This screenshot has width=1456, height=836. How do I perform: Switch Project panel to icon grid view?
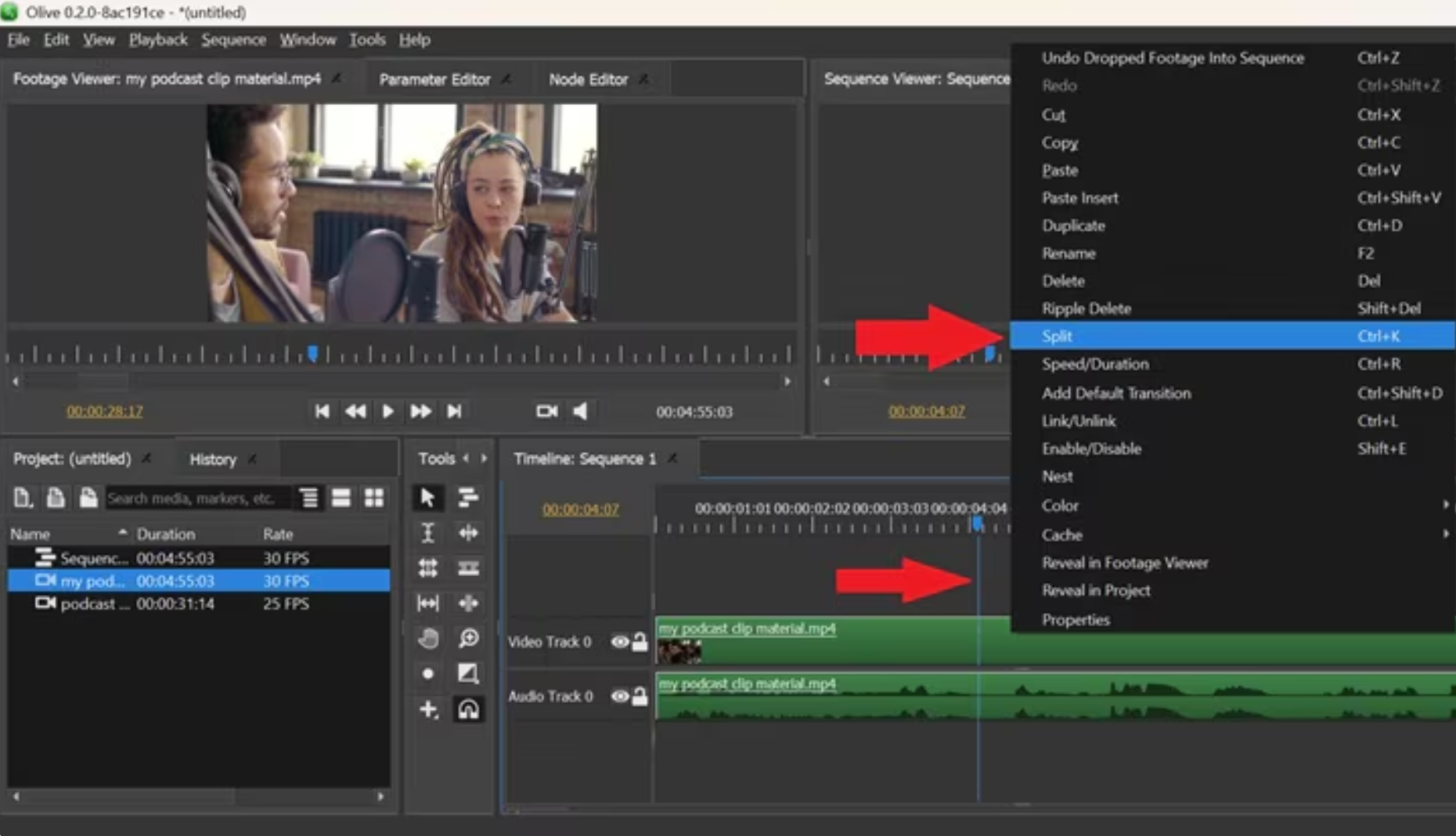click(x=373, y=497)
